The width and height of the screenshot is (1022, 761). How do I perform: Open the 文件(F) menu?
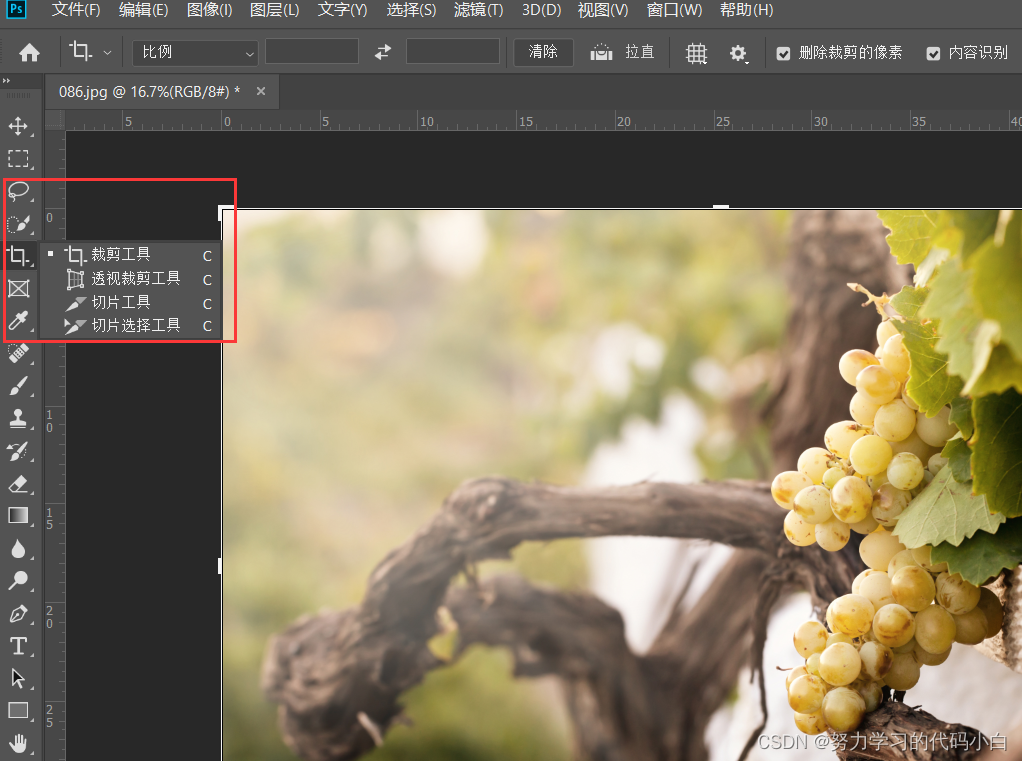point(76,10)
